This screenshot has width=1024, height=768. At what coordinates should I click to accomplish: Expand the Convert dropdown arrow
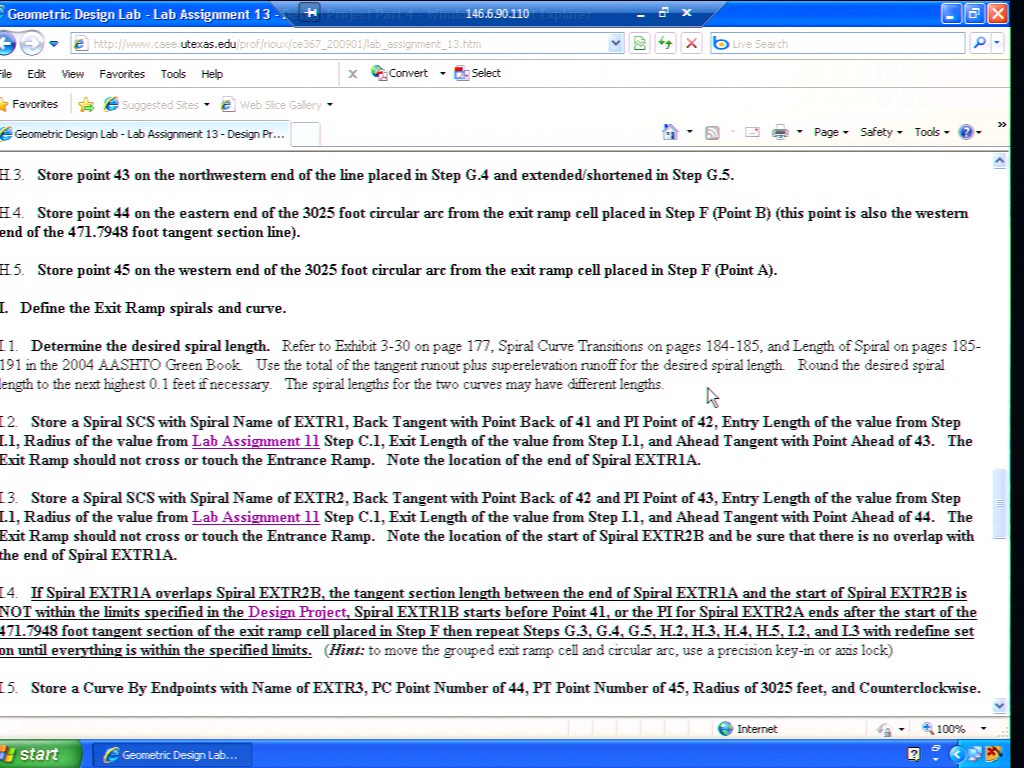coord(442,73)
